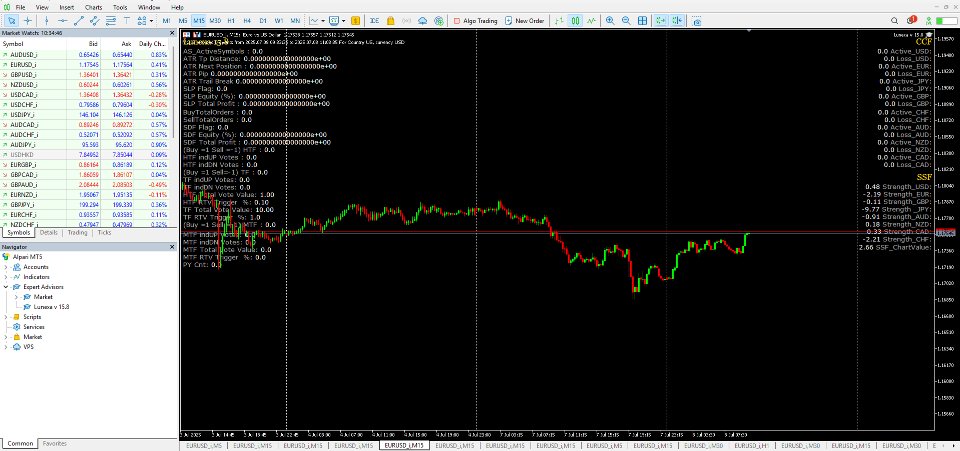The image size is (960, 451).
Task: Open notifications with red badge
Action: pyautogui.click(x=912, y=20)
